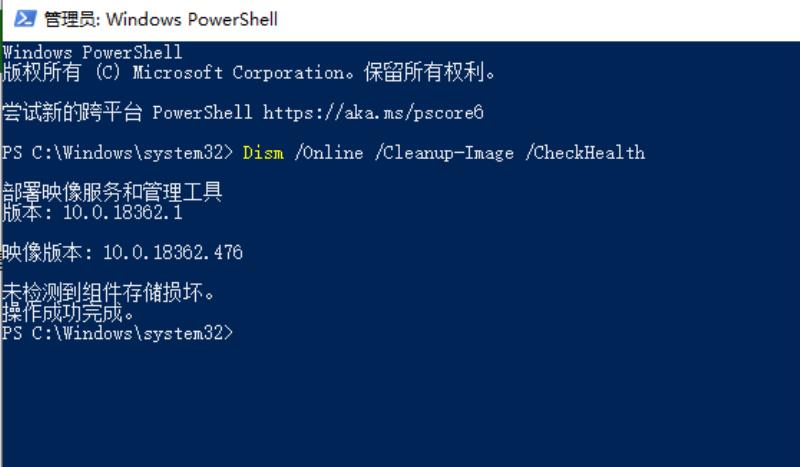Click the Microsoft Corporation copyright line
The width and height of the screenshot is (800, 467).
tap(249, 72)
